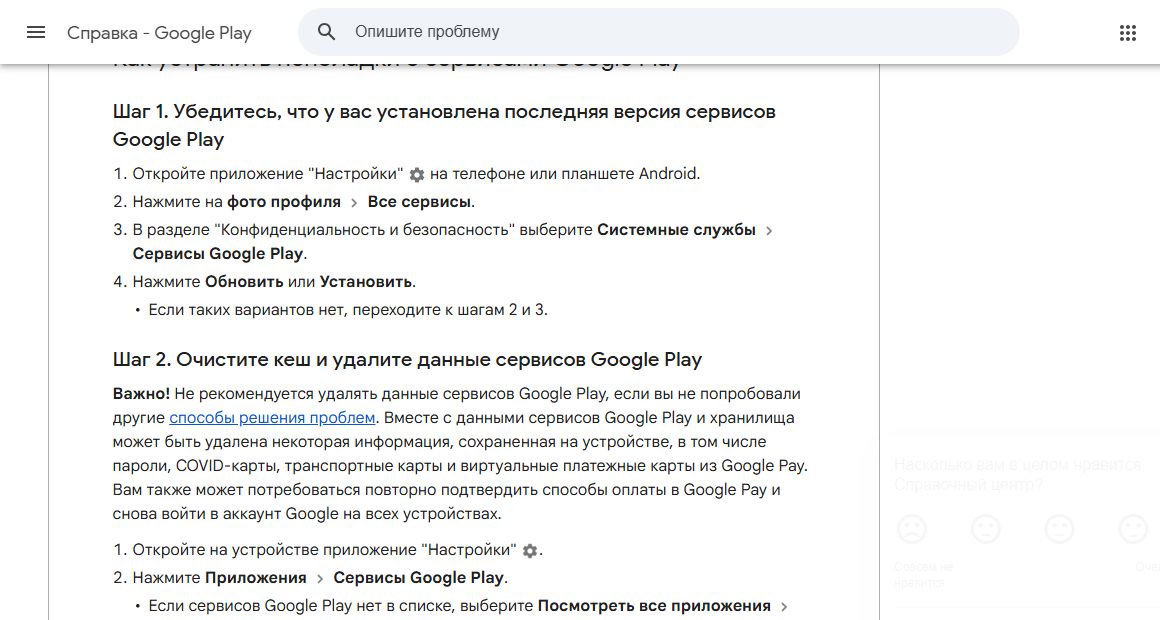This screenshot has height=620, width=1160.
Task: Click the bold "фото профиля" text
Action: 284,201
